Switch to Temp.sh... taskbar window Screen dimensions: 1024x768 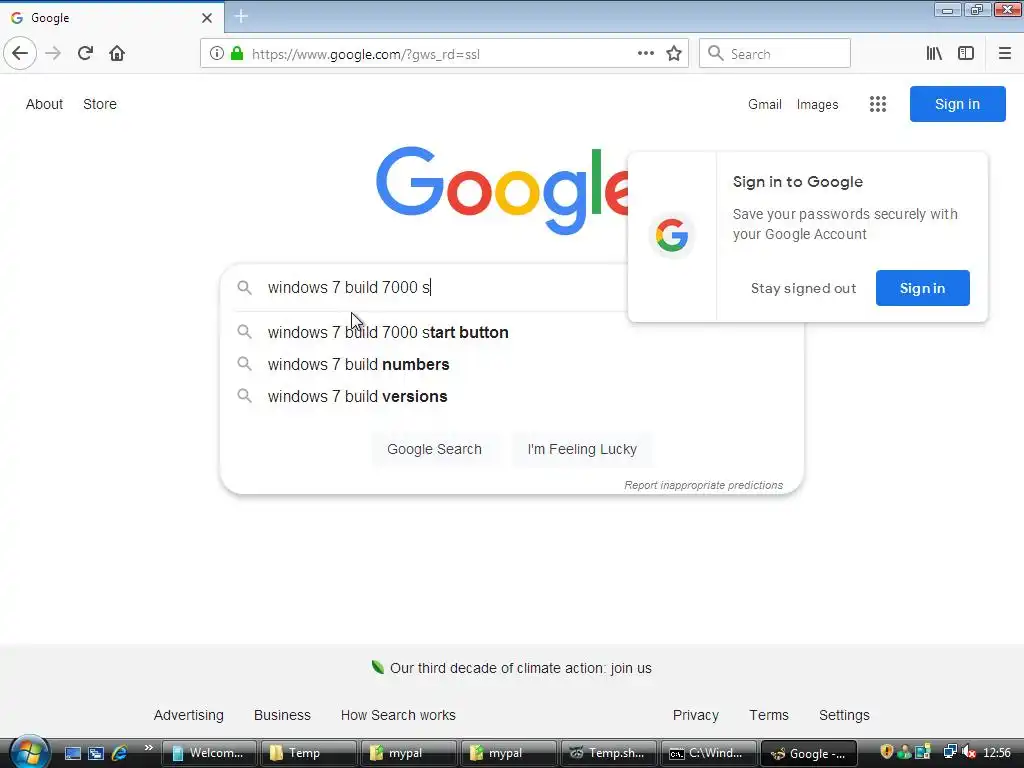click(x=609, y=753)
